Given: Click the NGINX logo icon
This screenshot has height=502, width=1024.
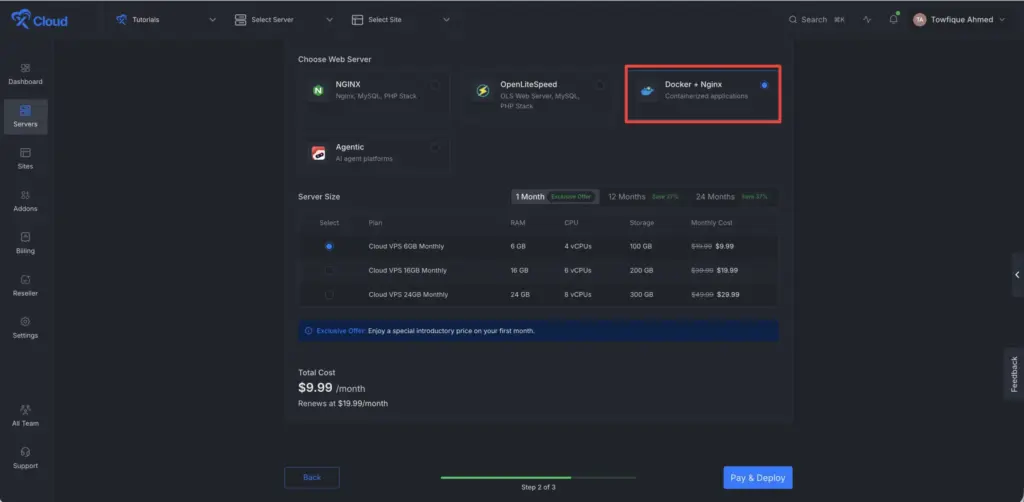Looking at the screenshot, I should point(318,91).
